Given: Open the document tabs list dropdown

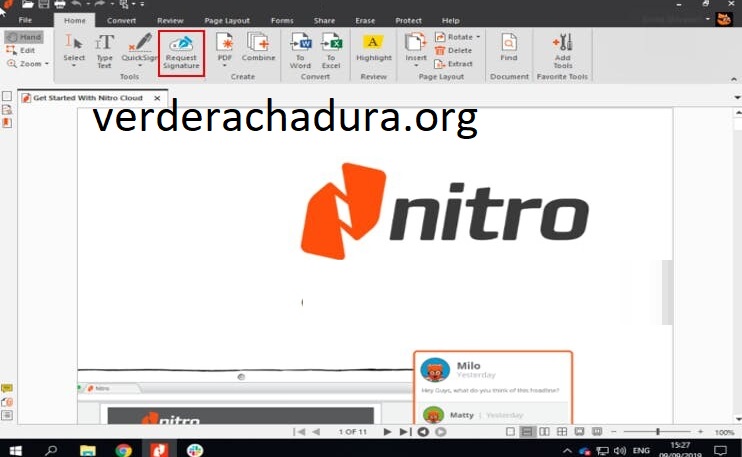Looking at the screenshot, I should coord(737,97).
